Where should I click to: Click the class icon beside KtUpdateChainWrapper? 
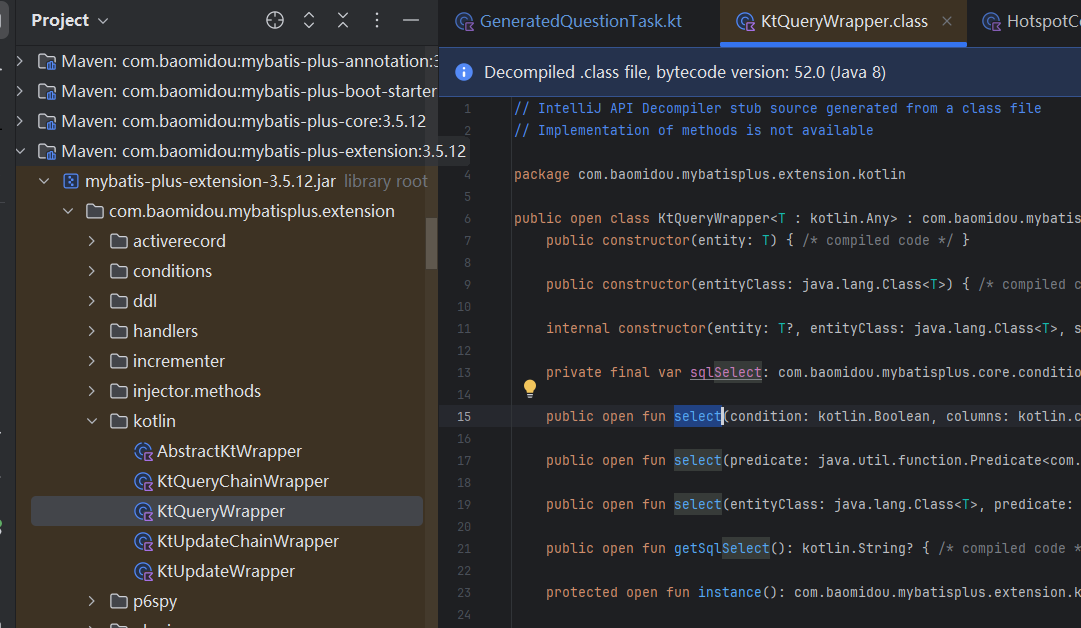click(143, 542)
